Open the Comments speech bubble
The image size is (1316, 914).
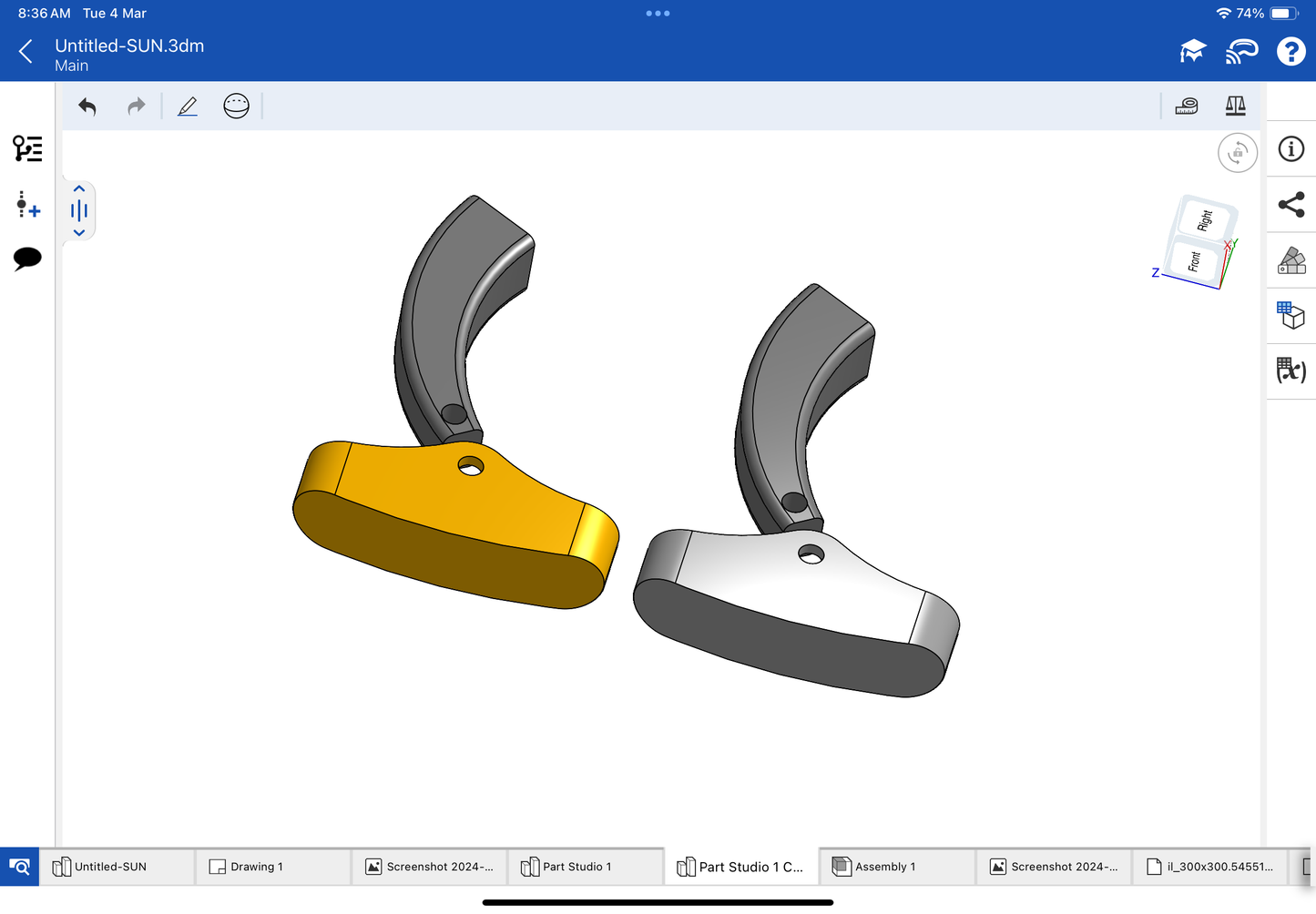[27, 259]
